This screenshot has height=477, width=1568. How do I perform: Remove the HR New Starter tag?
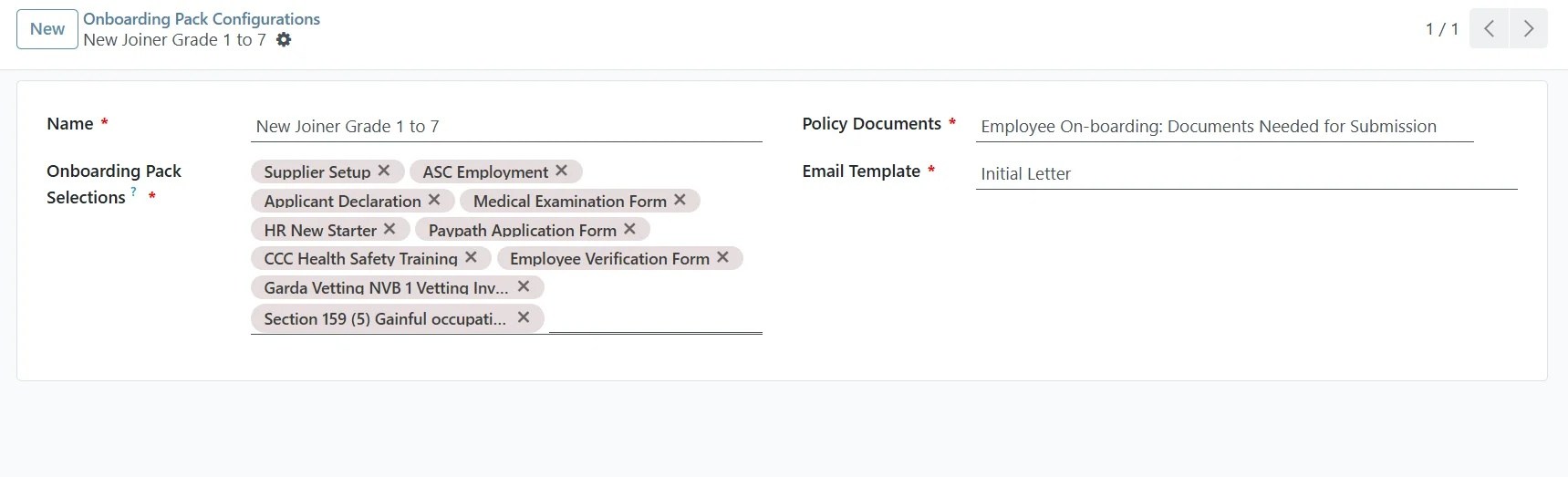[389, 229]
